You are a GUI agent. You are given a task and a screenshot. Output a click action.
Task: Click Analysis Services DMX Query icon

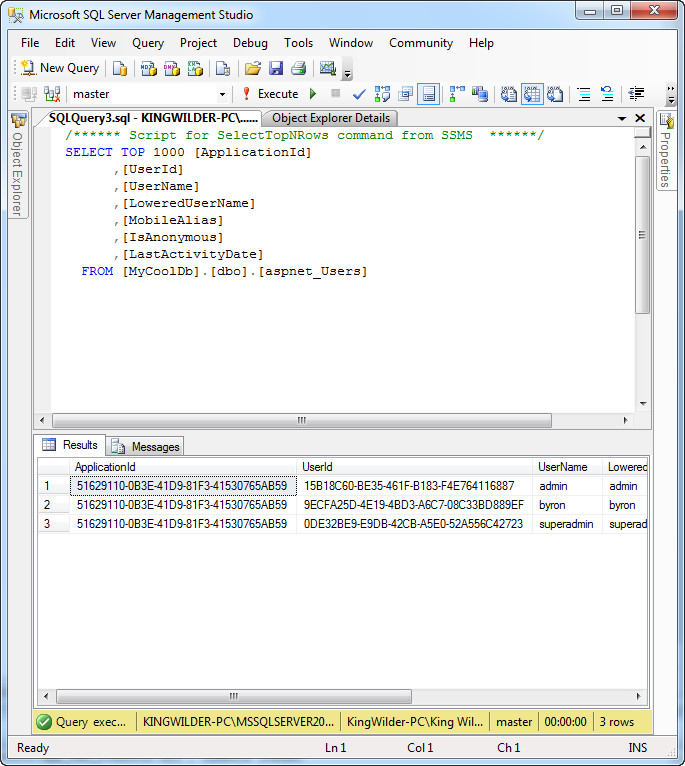pyautogui.click(x=171, y=68)
